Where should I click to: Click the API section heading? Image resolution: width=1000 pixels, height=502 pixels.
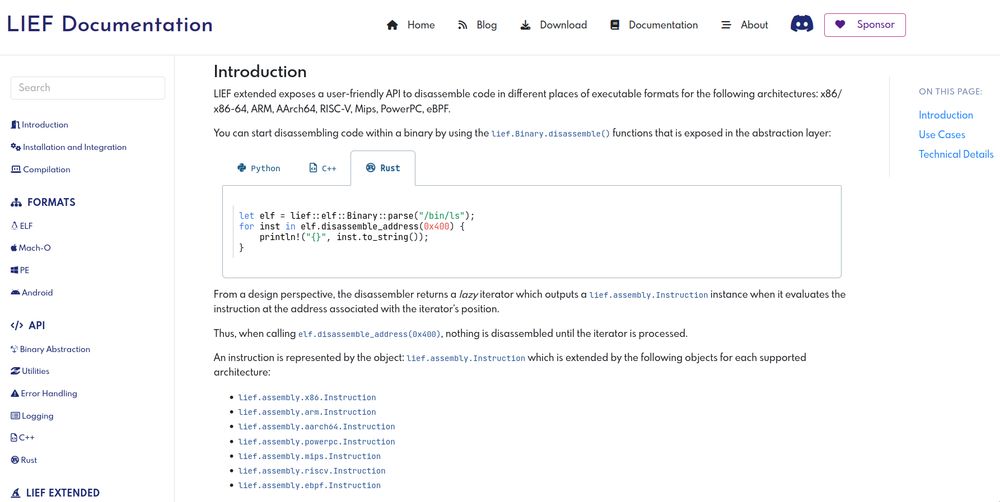(x=27, y=325)
